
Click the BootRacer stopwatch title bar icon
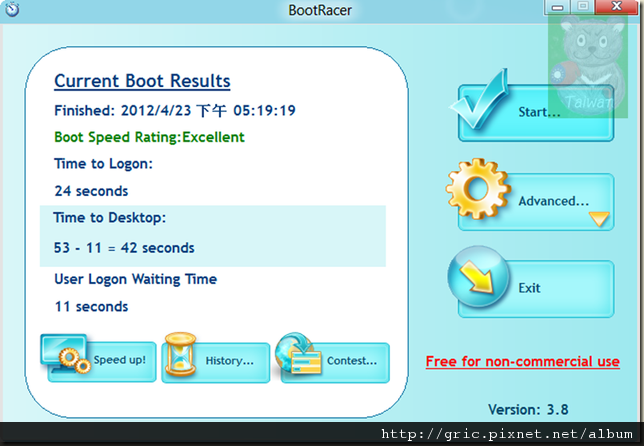[x=12, y=9]
